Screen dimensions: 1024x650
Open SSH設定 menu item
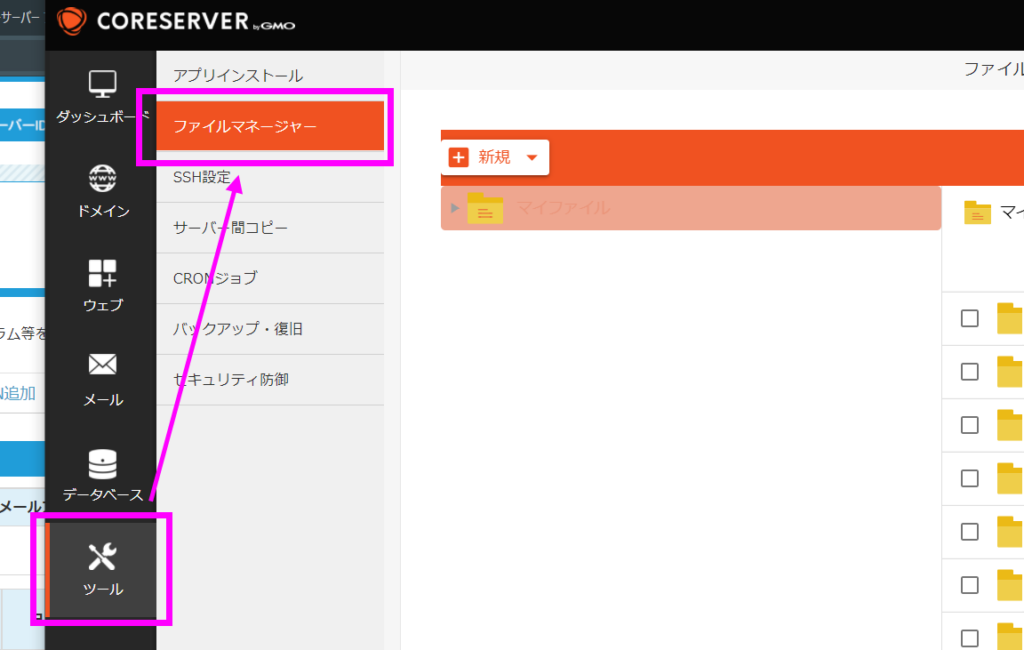pyautogui.click(x=202, y=178)
